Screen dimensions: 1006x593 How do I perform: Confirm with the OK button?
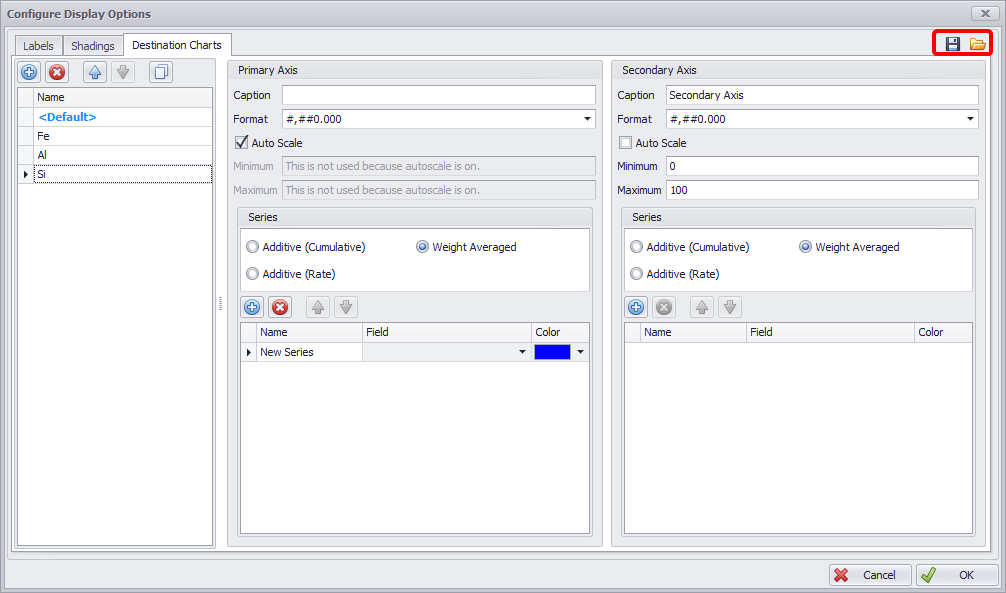pos(957,575)
